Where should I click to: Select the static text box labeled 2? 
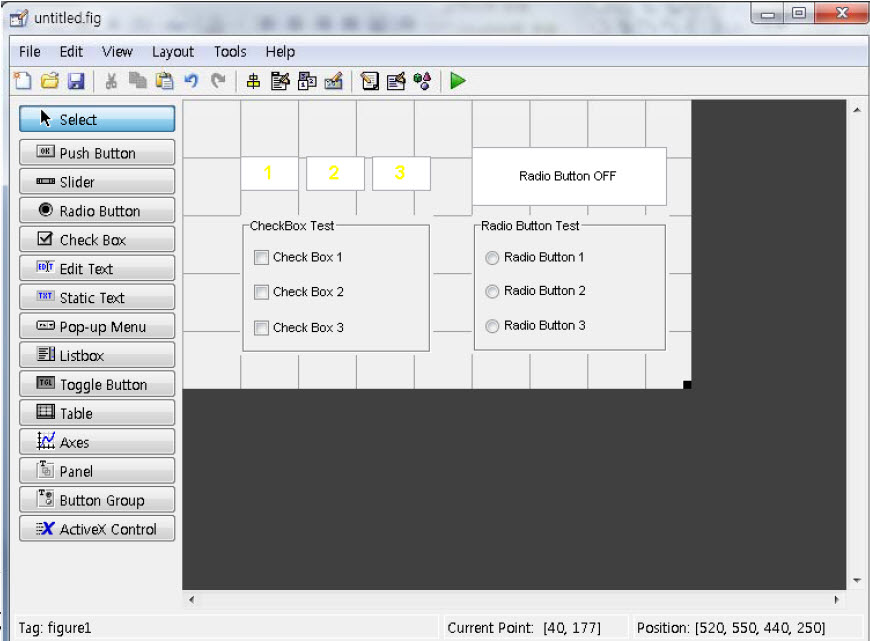(x=335, y=173)
